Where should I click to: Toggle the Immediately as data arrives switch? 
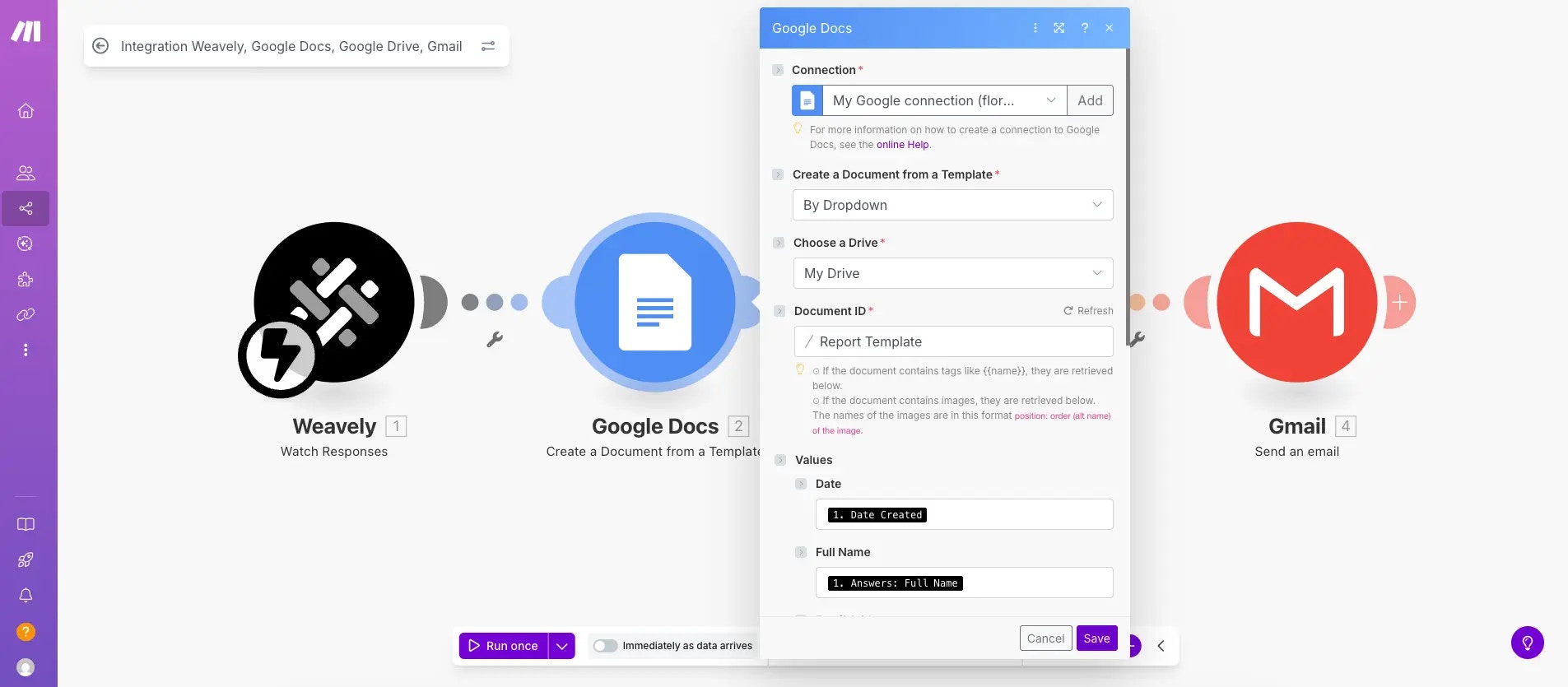click(606, 646)
